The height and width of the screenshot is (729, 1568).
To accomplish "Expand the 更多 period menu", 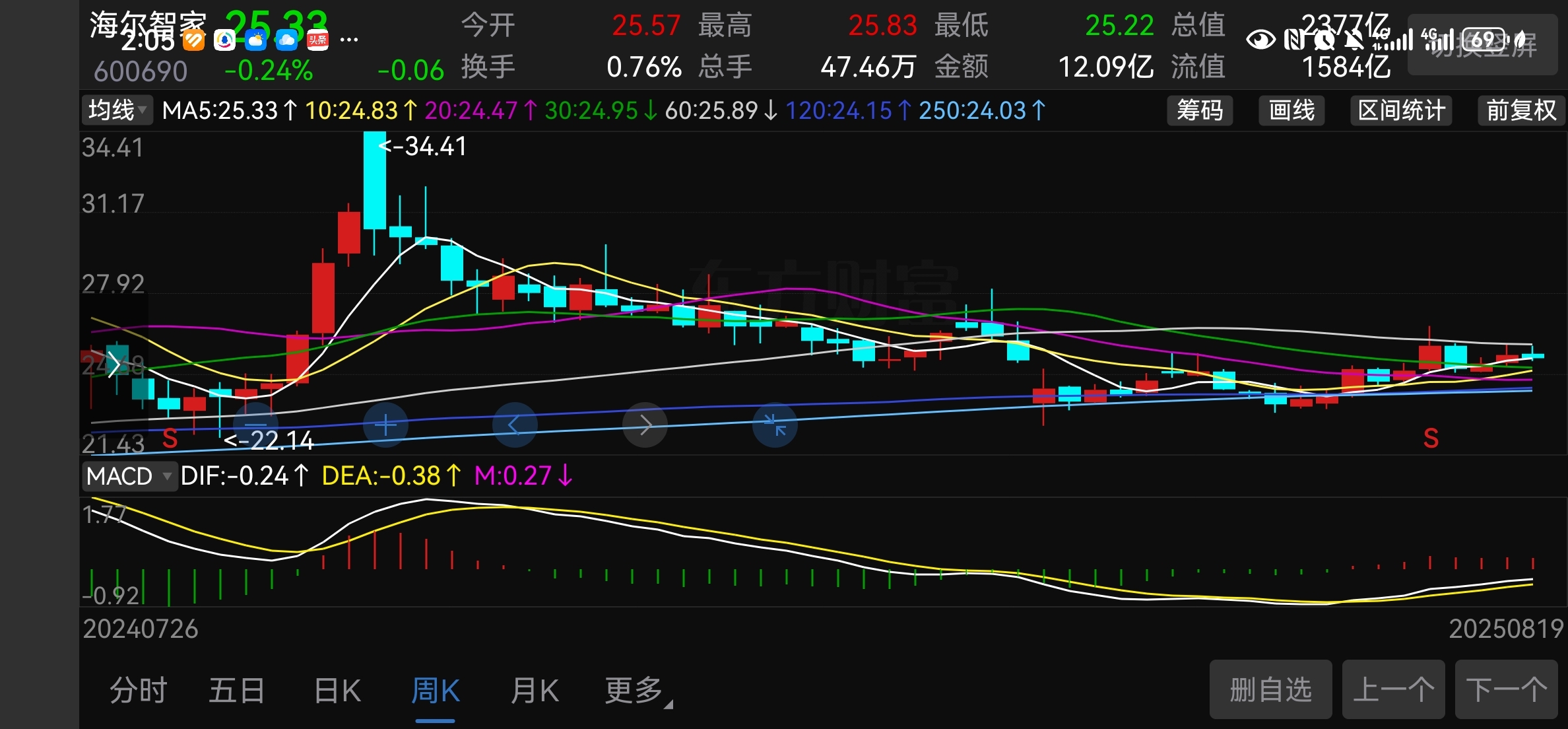I will point(638,691).
